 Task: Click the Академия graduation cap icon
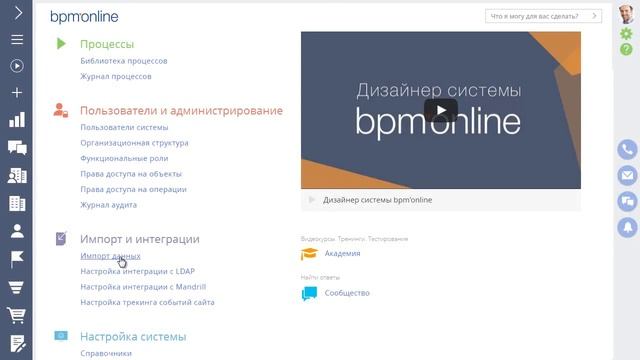coord(309,253)
